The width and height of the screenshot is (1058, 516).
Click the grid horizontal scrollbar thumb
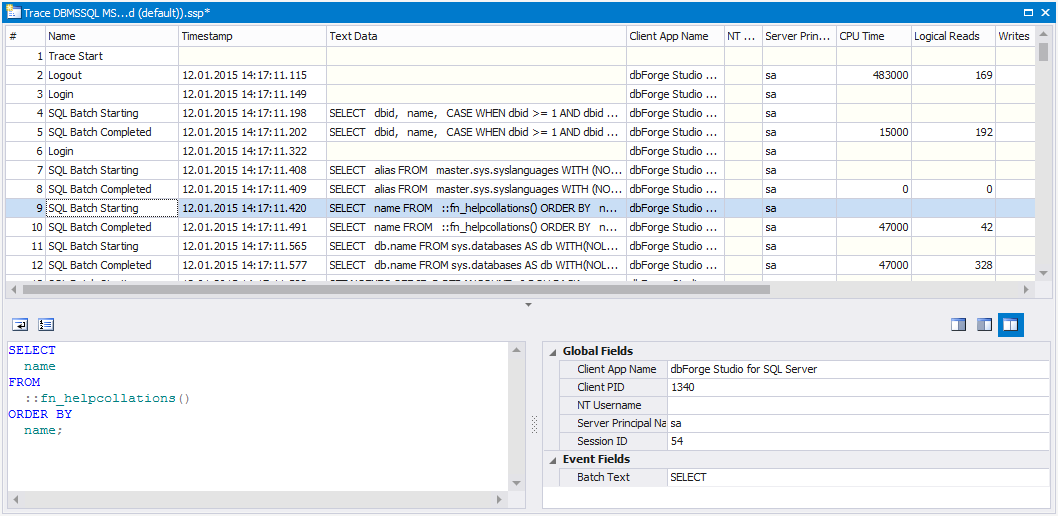pyautogui.click(x=396, y=289)
